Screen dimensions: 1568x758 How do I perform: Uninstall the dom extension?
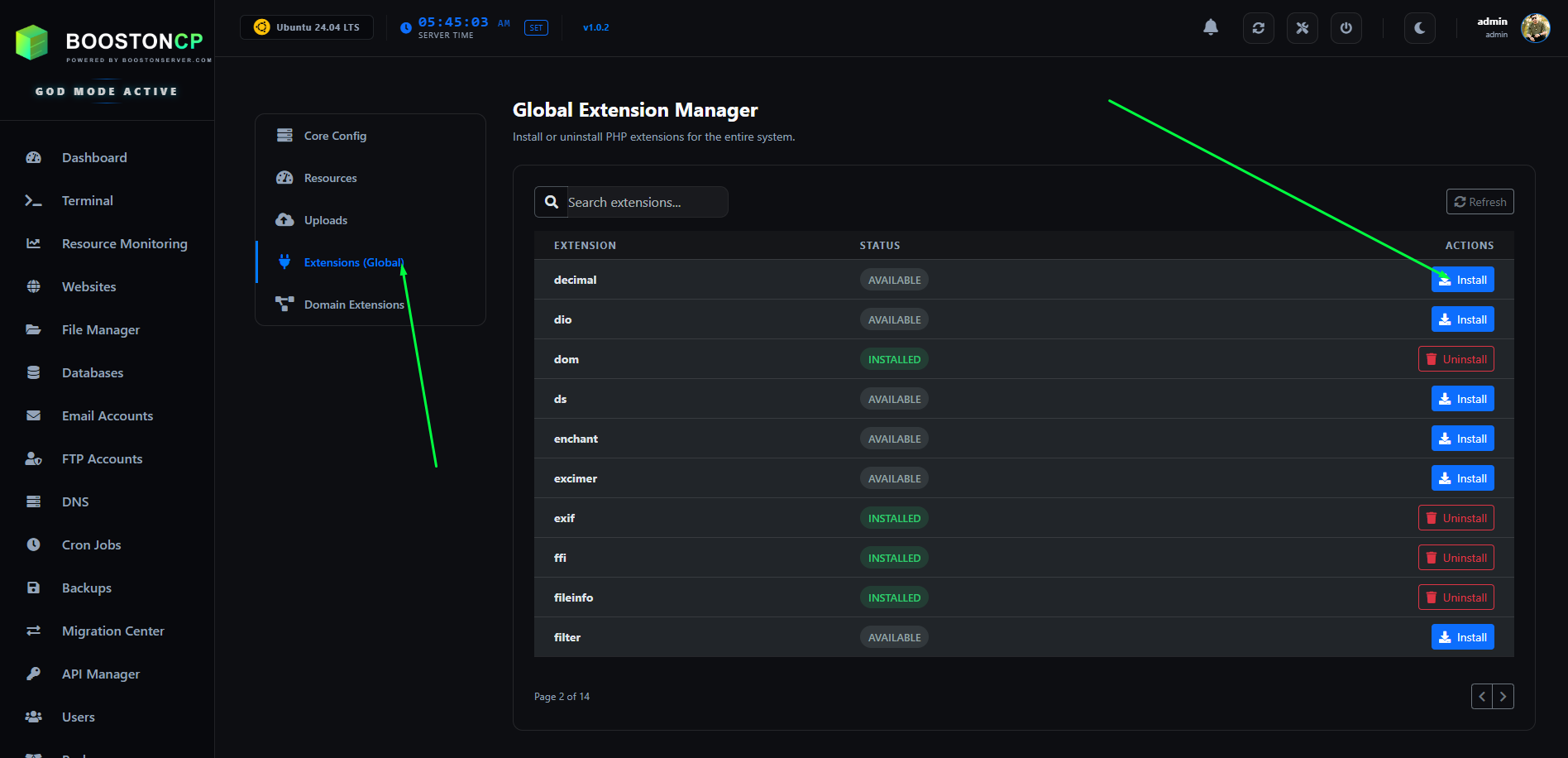(1456, 358)
